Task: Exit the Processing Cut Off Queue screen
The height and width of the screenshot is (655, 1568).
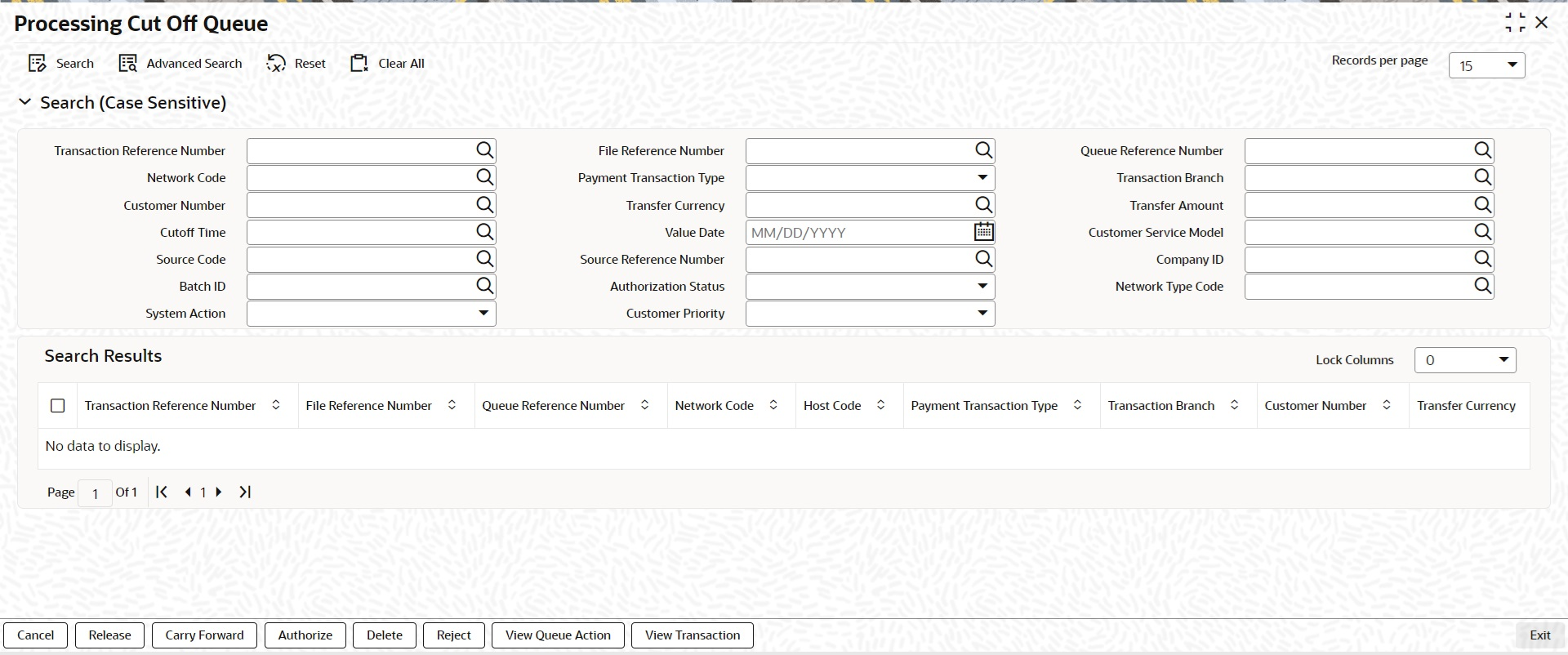Action: point(1540,635)
